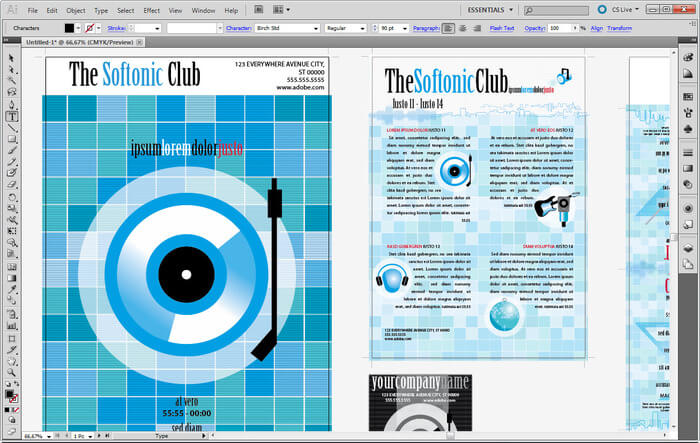Select the Eraser tool
Image resolution: width=700 pixels, height=443 pixels.
(12, 184)
